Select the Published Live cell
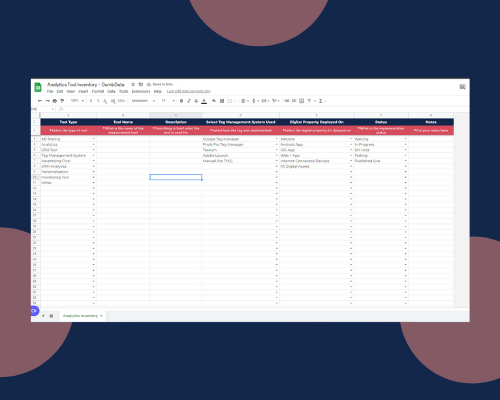 (x=381, y=161)
